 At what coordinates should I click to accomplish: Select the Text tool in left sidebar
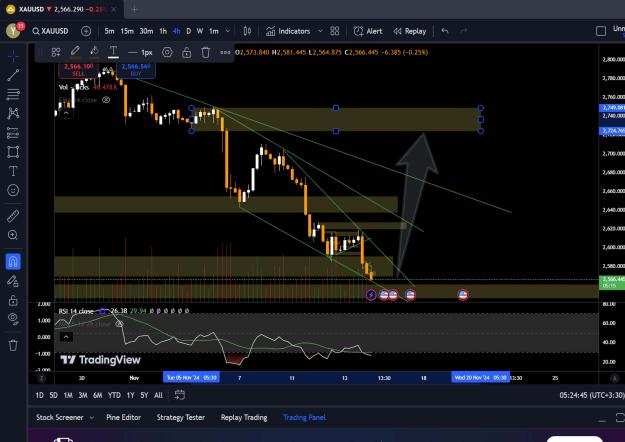(x=13, y=171)
